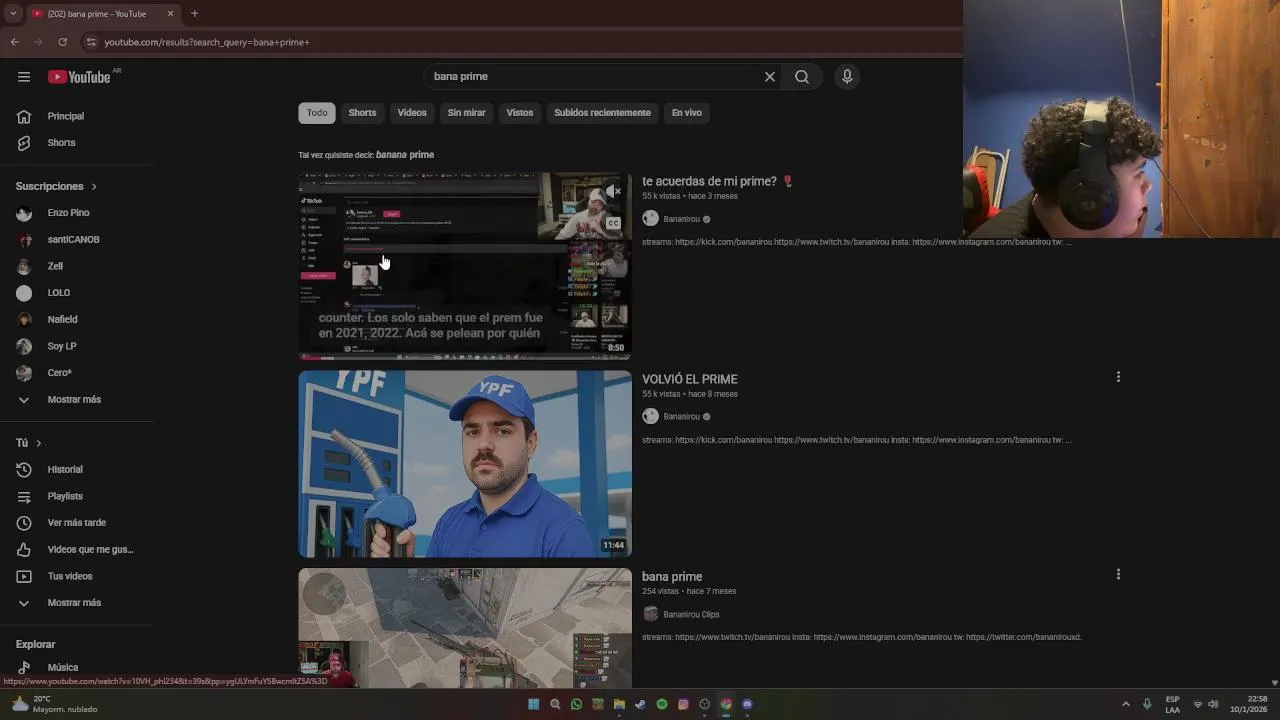Open the hamburger guide menu
Image resolution: width=1280 pixels, height=720 pixels.
24,77
